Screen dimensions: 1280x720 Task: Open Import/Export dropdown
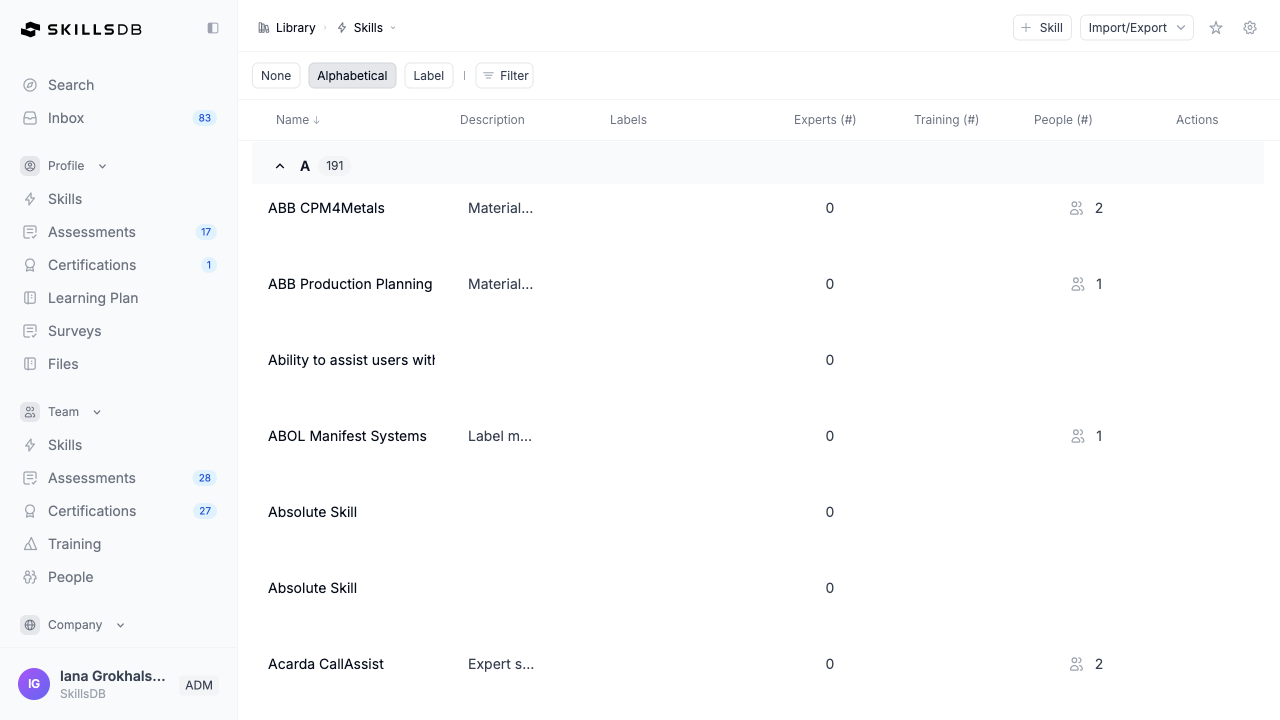coord(1136,28)
